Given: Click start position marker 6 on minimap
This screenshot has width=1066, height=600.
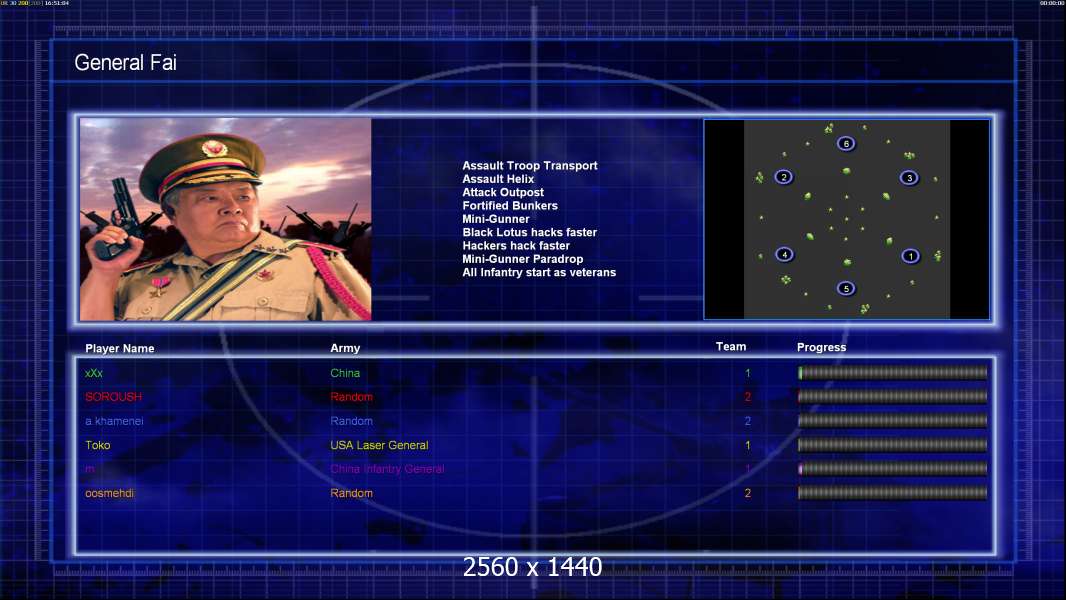Looking at the screenshot, I should (846, 143).
